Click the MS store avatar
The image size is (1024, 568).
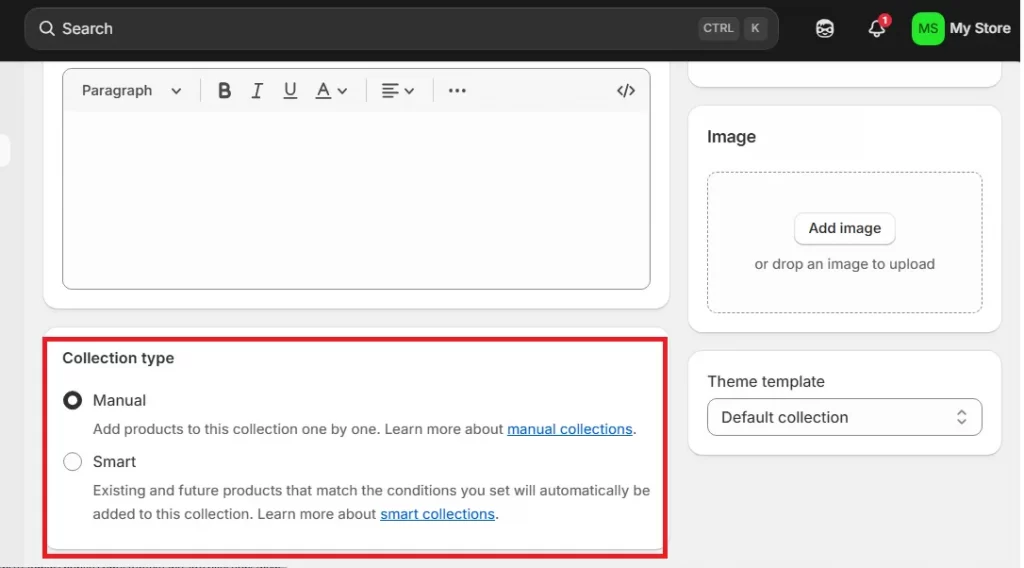point(927,29)
